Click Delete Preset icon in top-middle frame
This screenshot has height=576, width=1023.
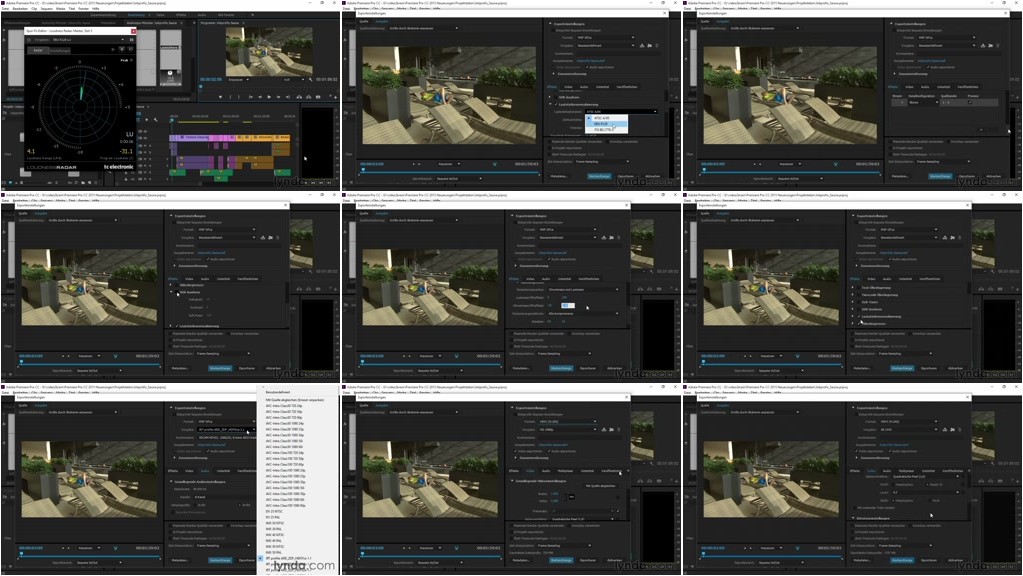[657, 46]
